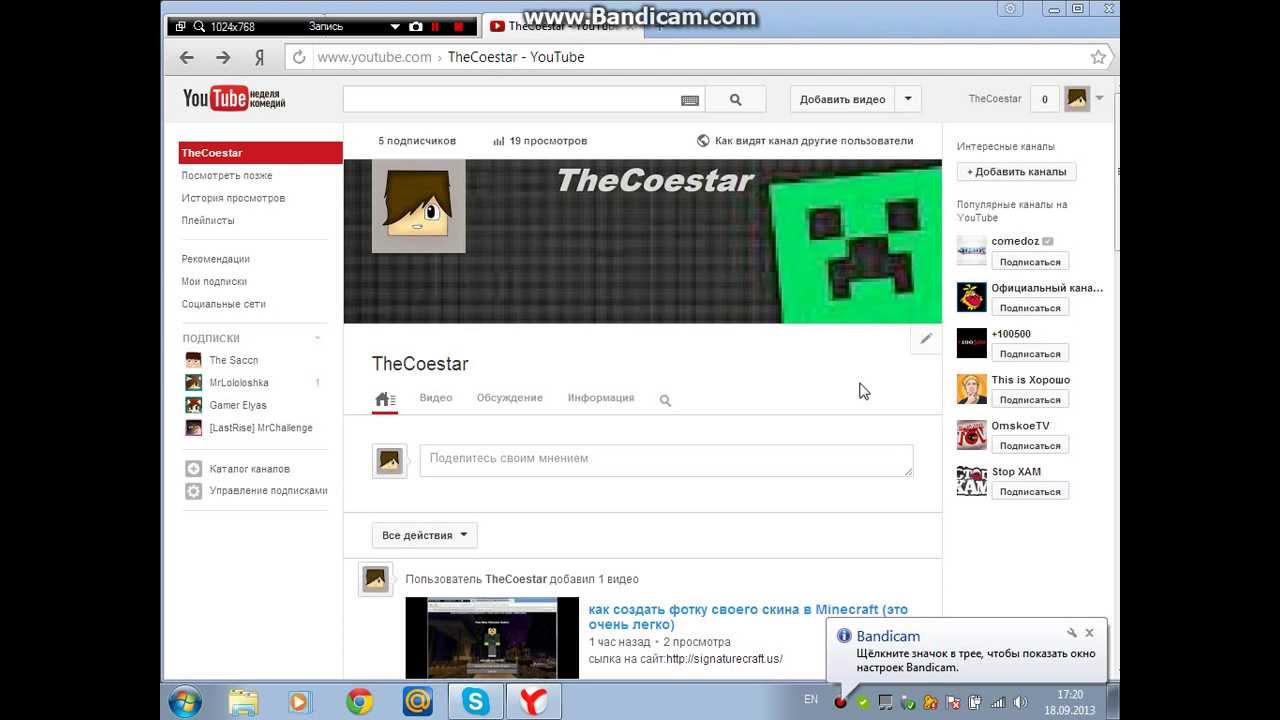Open the Bandicam Запись dropdown arrow
Image resolution: width=1280 pixels, height=720 pixels.
(x=396, y=27)
